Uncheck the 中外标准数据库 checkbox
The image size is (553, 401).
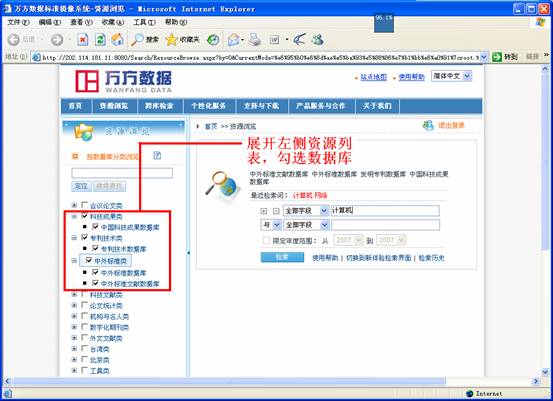pyautogui.click(x=95, y=272)
